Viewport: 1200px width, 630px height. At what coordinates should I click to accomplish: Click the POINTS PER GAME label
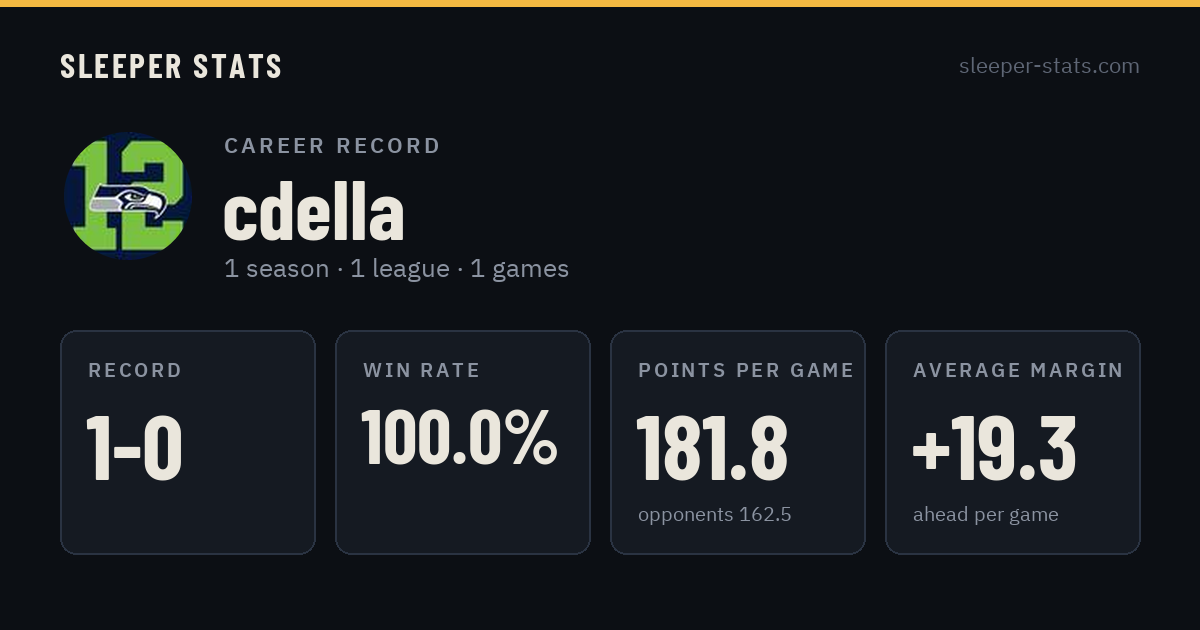coord(746,371)
